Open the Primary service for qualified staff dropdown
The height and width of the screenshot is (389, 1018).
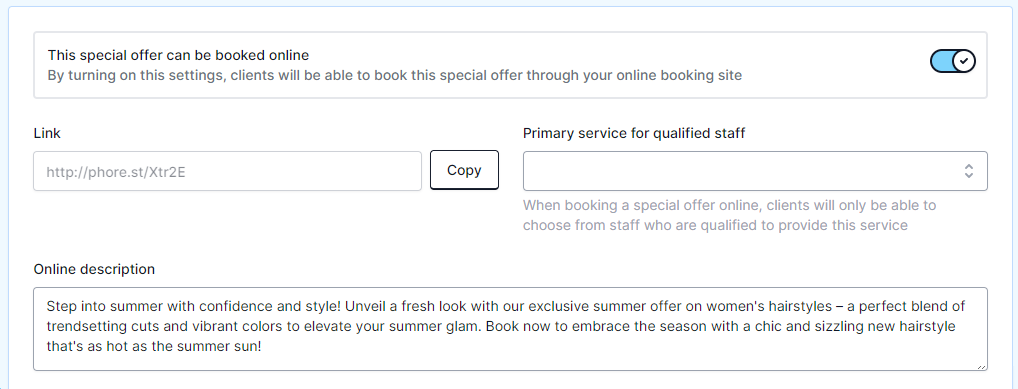(x=755, y=171)
